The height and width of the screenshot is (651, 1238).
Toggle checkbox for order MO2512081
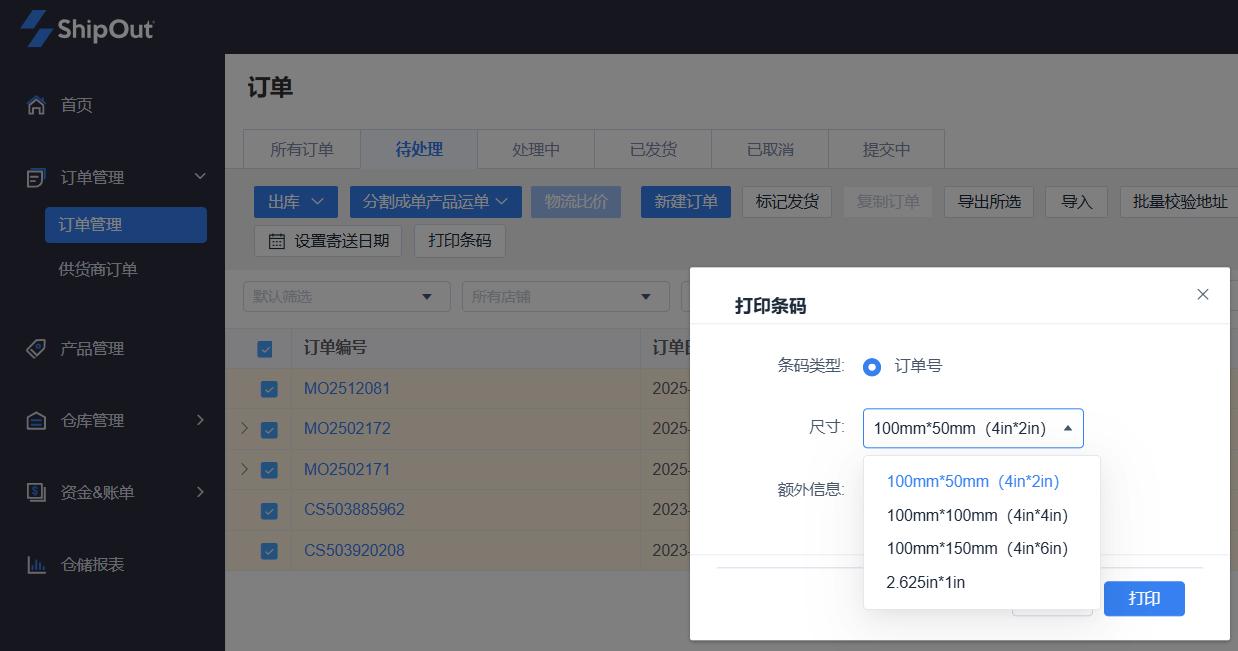click(x=269, y=389)
